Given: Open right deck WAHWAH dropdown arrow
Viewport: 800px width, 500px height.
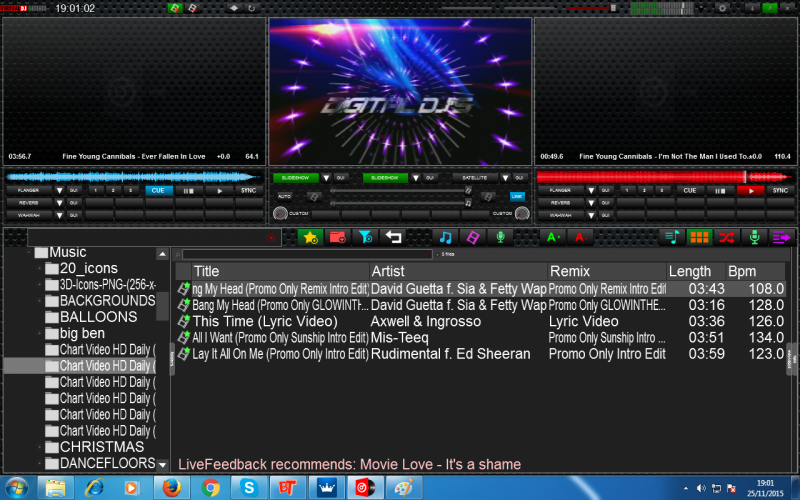Looking at the screenshot, I should pos(591,215).
